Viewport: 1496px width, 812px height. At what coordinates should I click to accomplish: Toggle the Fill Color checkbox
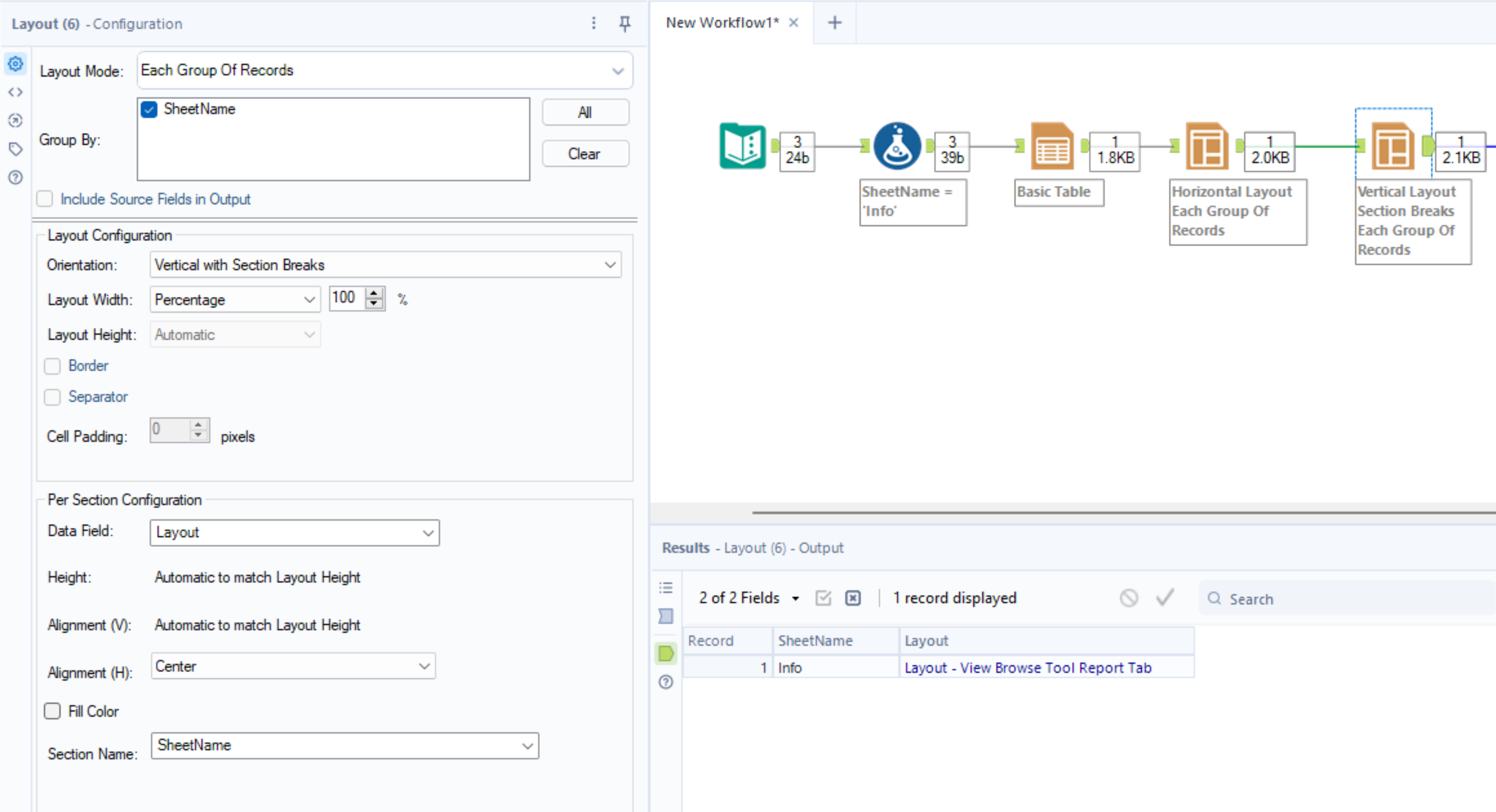tap(53, 711)
